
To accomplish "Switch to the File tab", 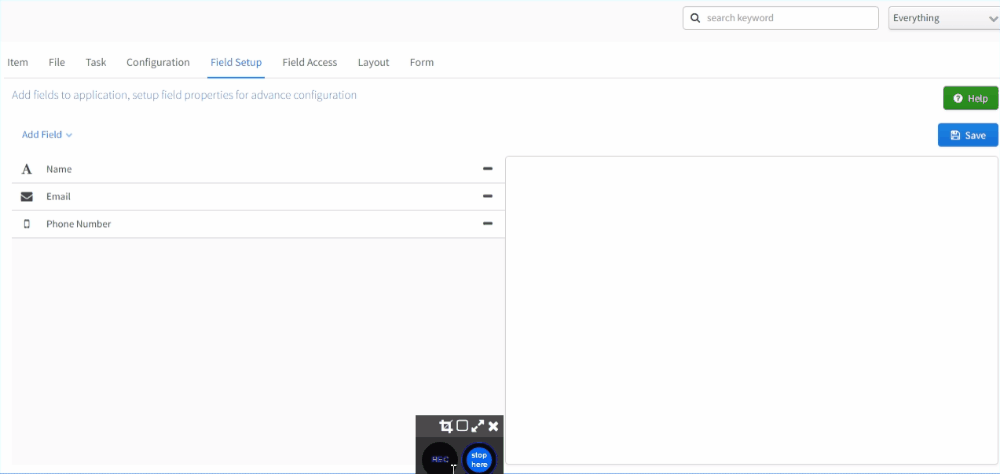I will click(x=57, y=63).
